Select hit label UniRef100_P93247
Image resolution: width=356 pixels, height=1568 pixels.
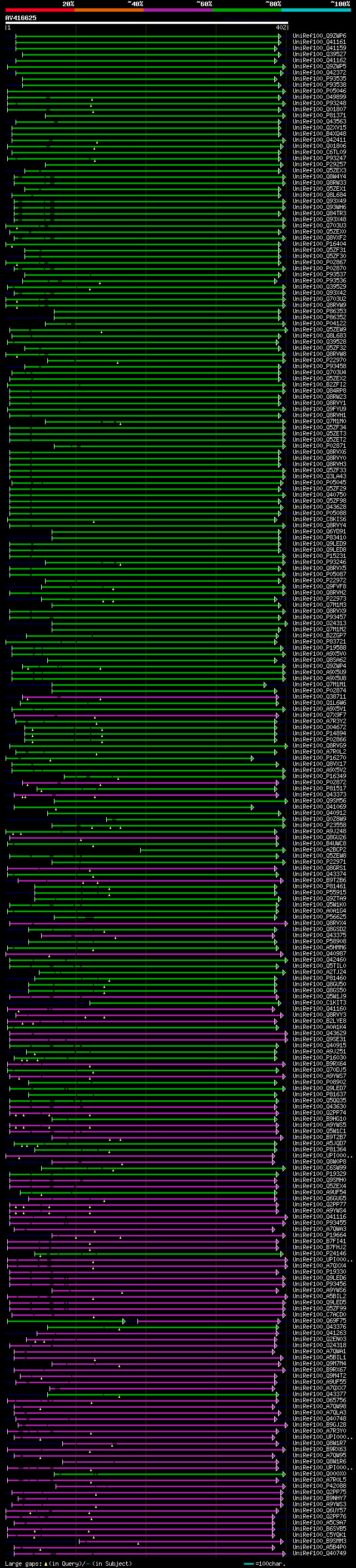coord(319,159)
